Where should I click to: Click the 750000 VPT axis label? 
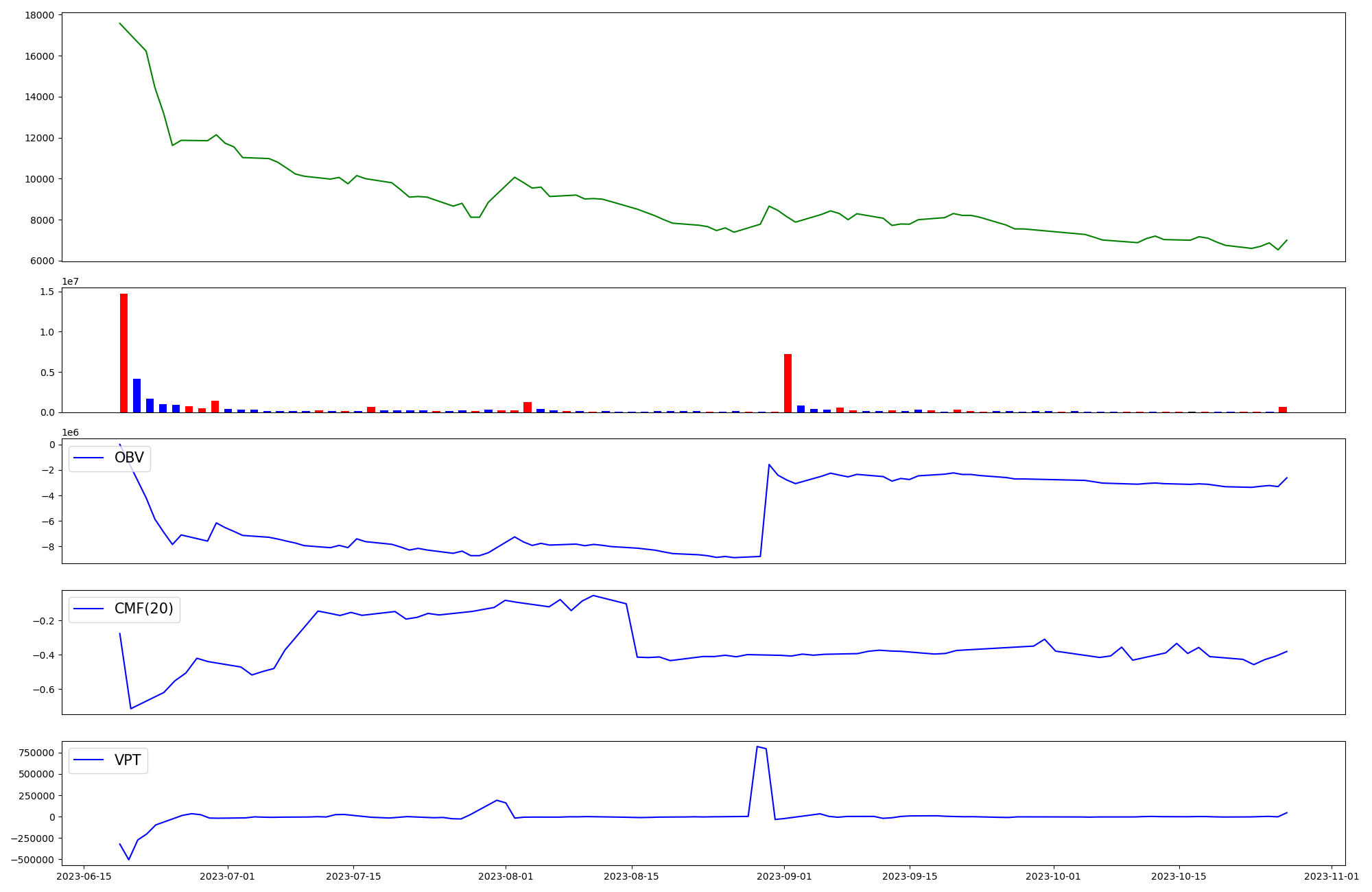(x=37, y=753)
